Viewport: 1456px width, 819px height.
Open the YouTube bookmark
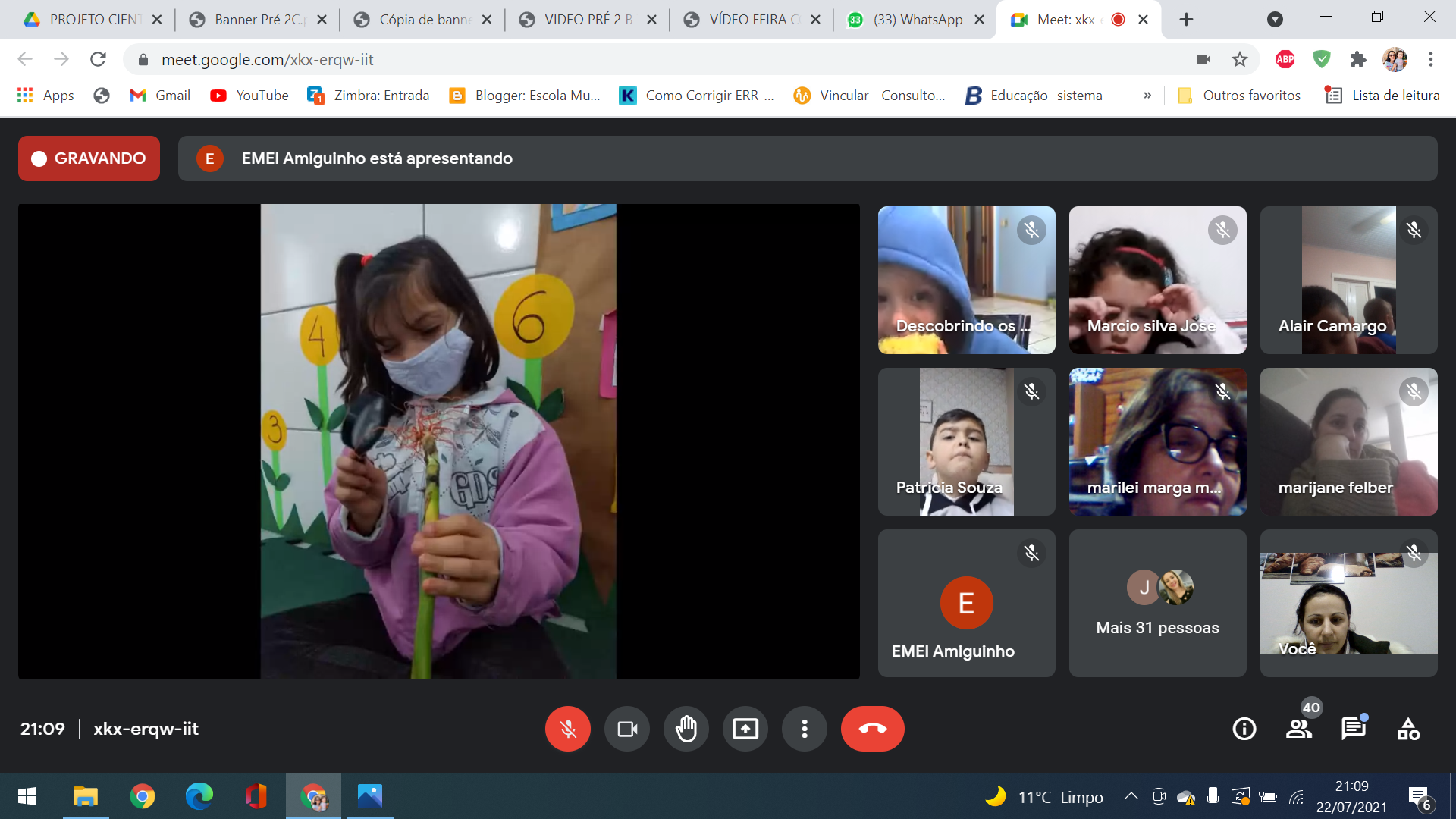pyautogui.click(x=249, y=96)
